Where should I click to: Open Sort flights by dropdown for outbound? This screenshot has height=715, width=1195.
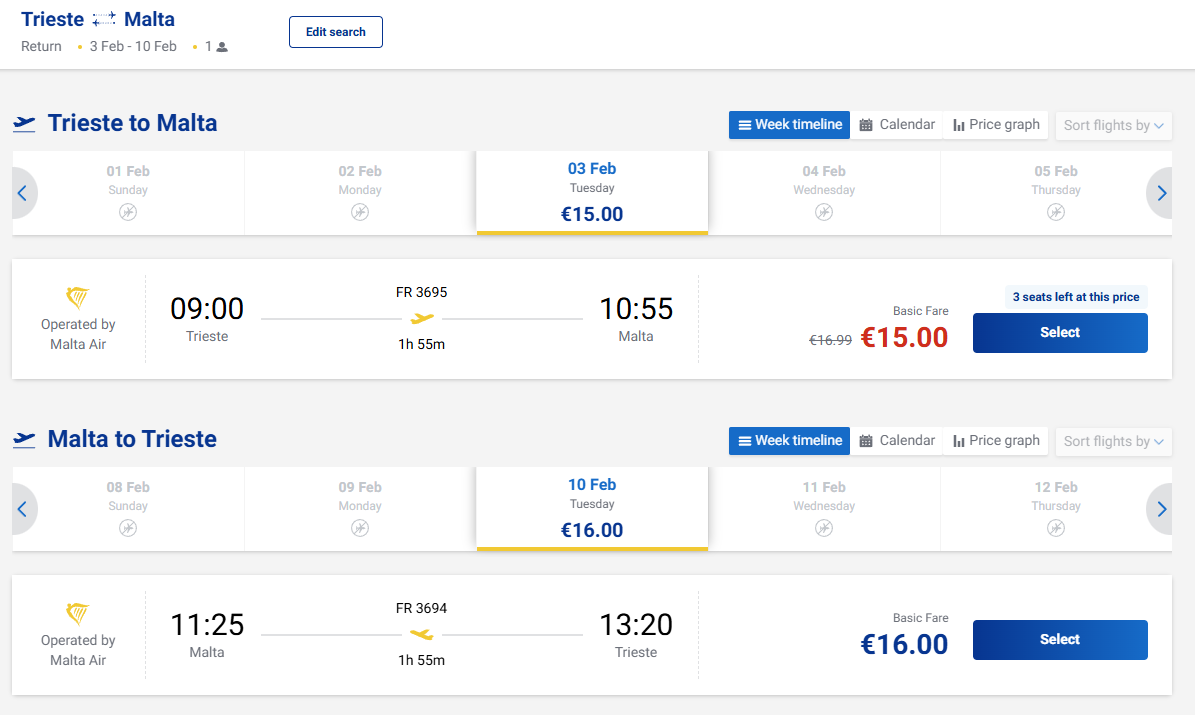(1113, 126)
